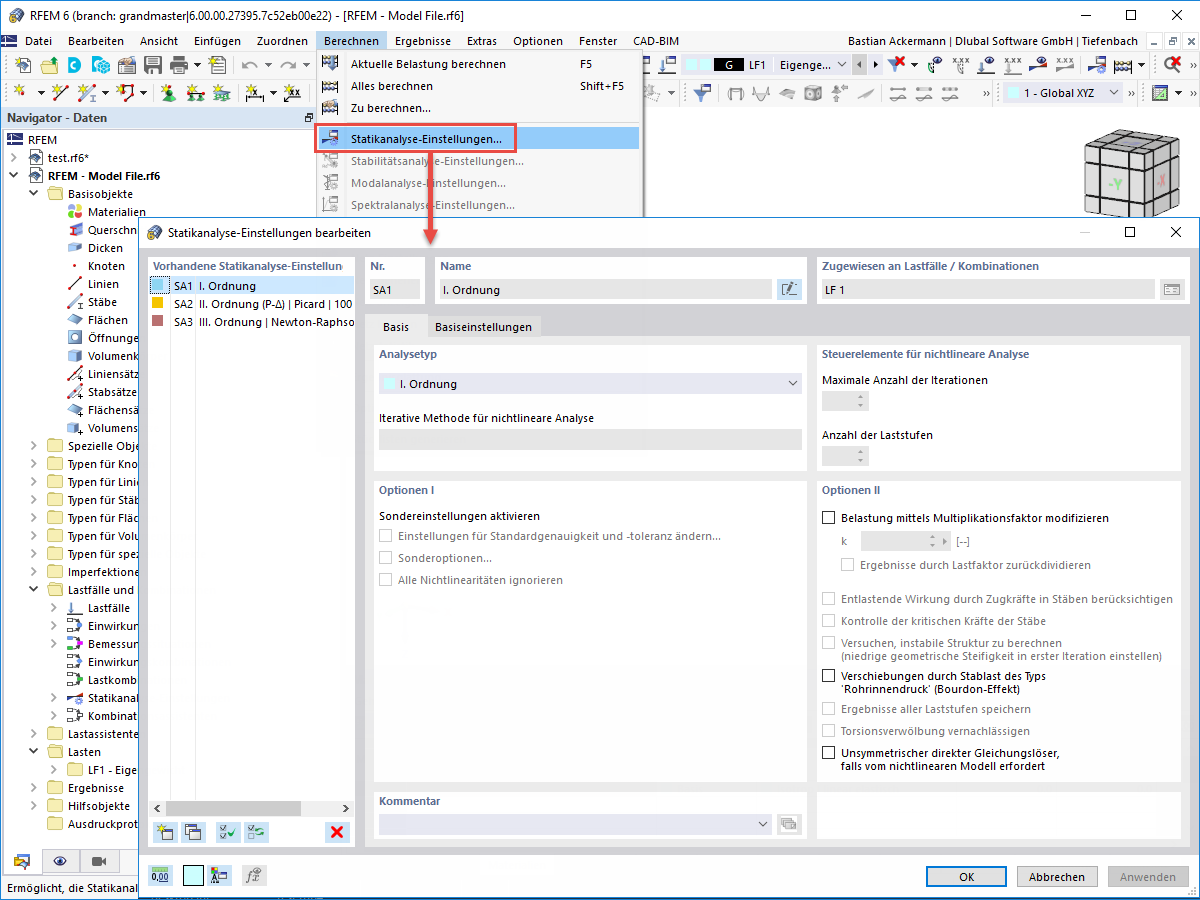
Task: Click the light blue color swatch in dialog footer
Action: click(193, 875)
